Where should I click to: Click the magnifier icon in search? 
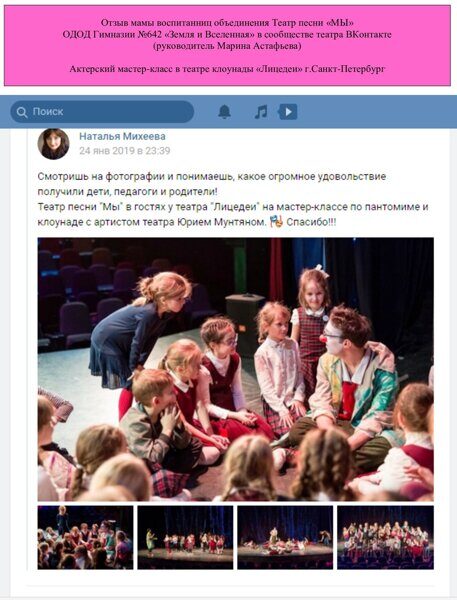(22, 112)
